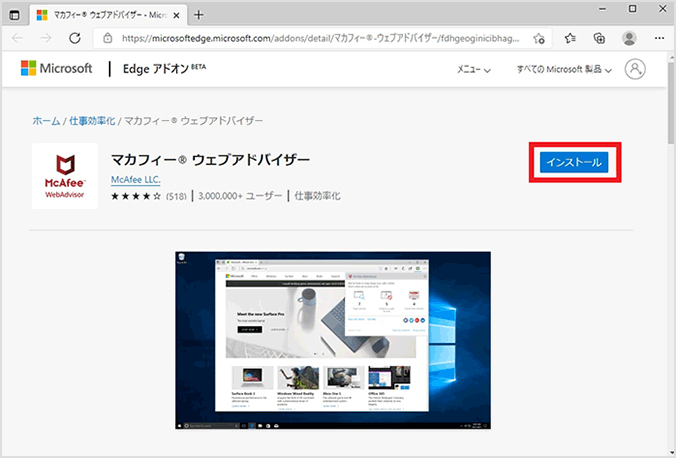Open the extension screenshot preview image

click(333, 340)
